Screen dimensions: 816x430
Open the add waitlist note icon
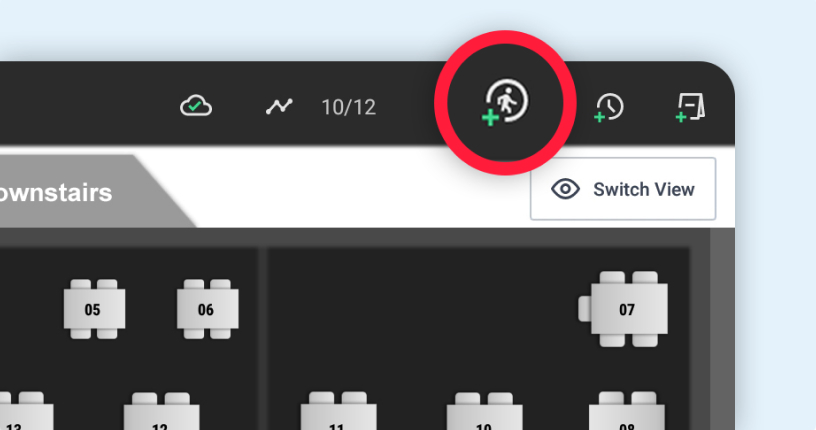coord(690,108)
